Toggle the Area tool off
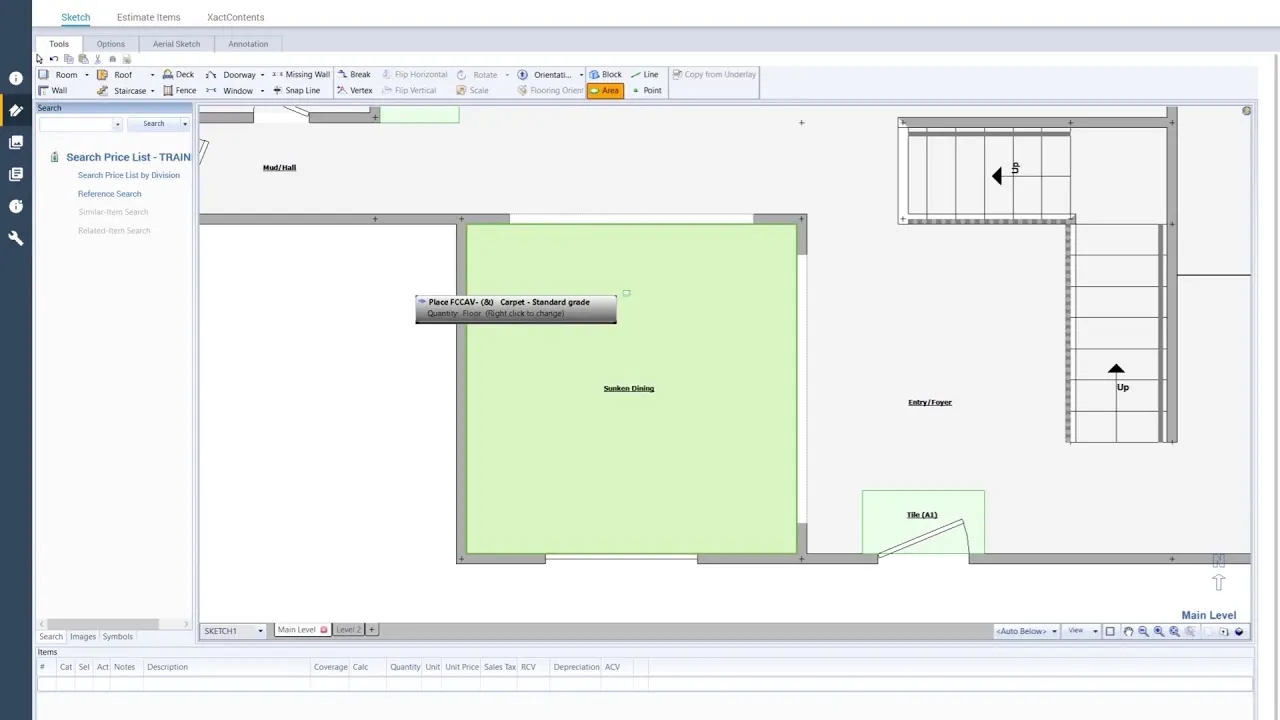The image size is (1280, 720). point(604,91)
